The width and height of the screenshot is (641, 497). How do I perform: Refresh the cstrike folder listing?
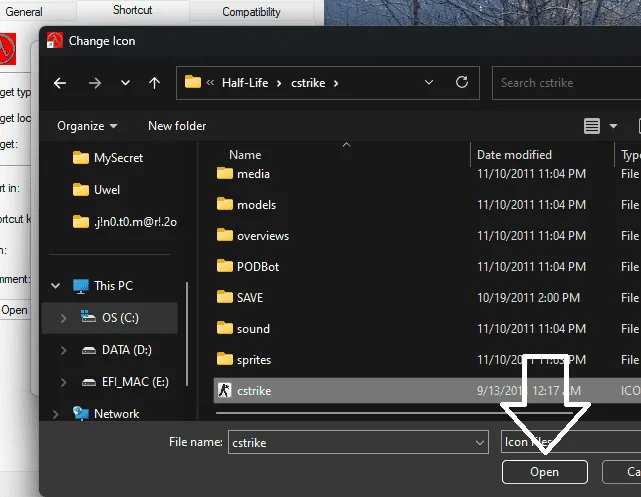462,83
